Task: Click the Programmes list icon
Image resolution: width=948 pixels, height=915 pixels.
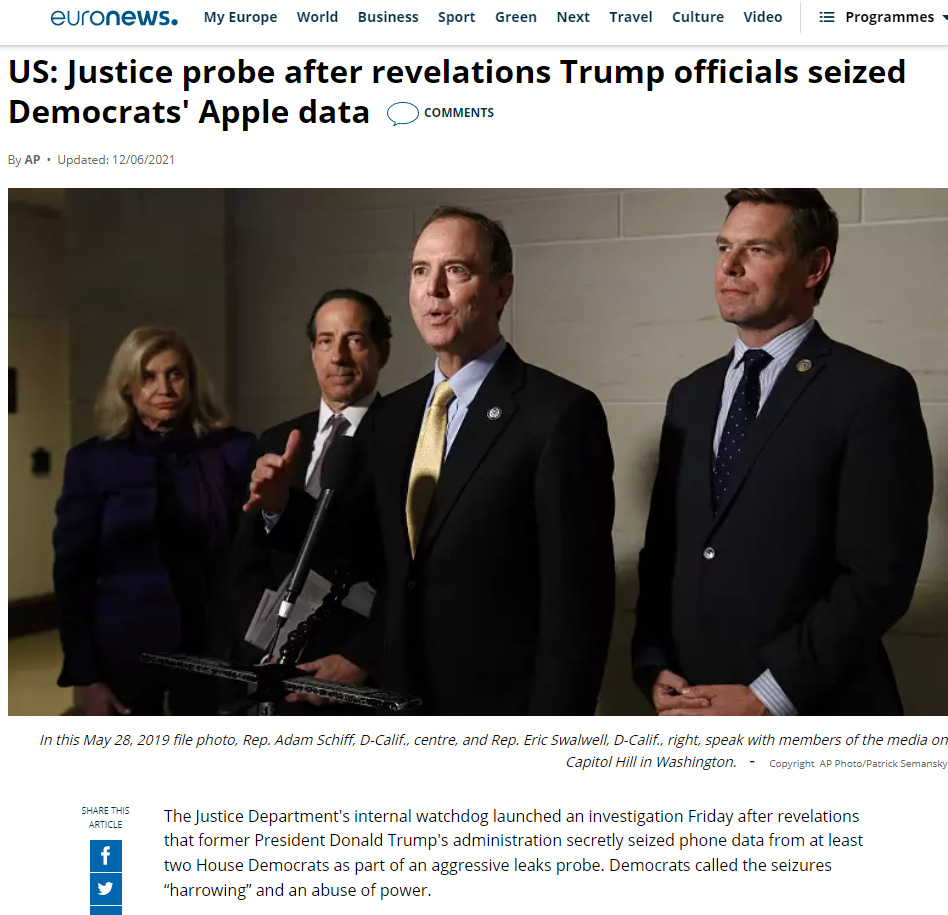Action: (x=826, y=17)
